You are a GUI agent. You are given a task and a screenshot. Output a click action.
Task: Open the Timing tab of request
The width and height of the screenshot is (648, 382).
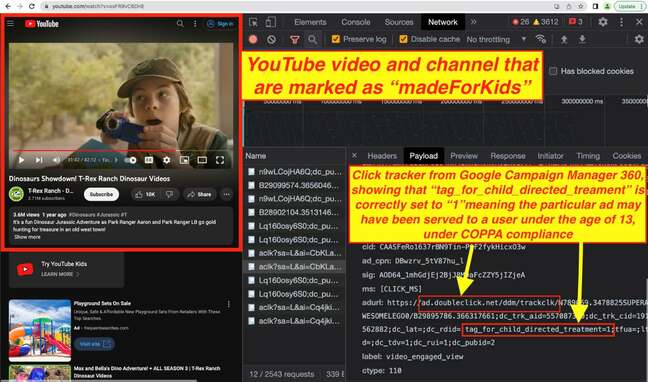tap(588, 156)
